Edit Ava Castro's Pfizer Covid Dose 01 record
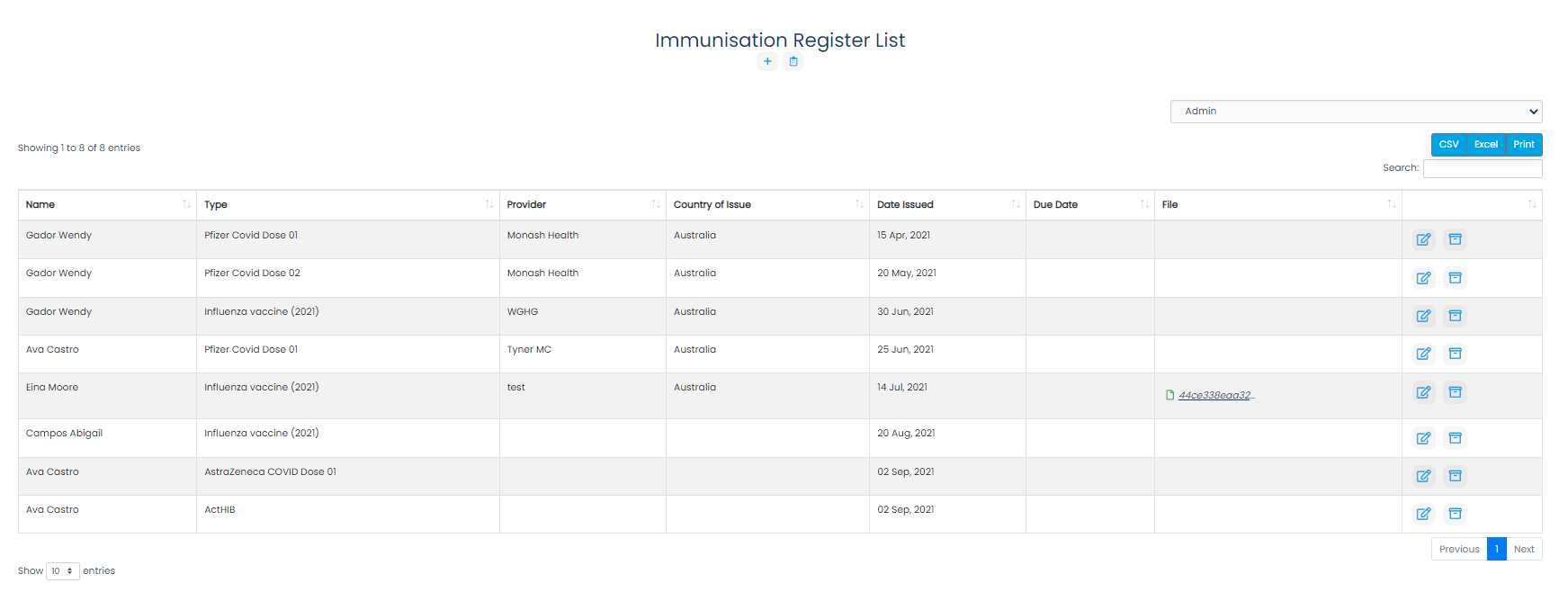This screenshot has width=1568, height=592. 1423,354
